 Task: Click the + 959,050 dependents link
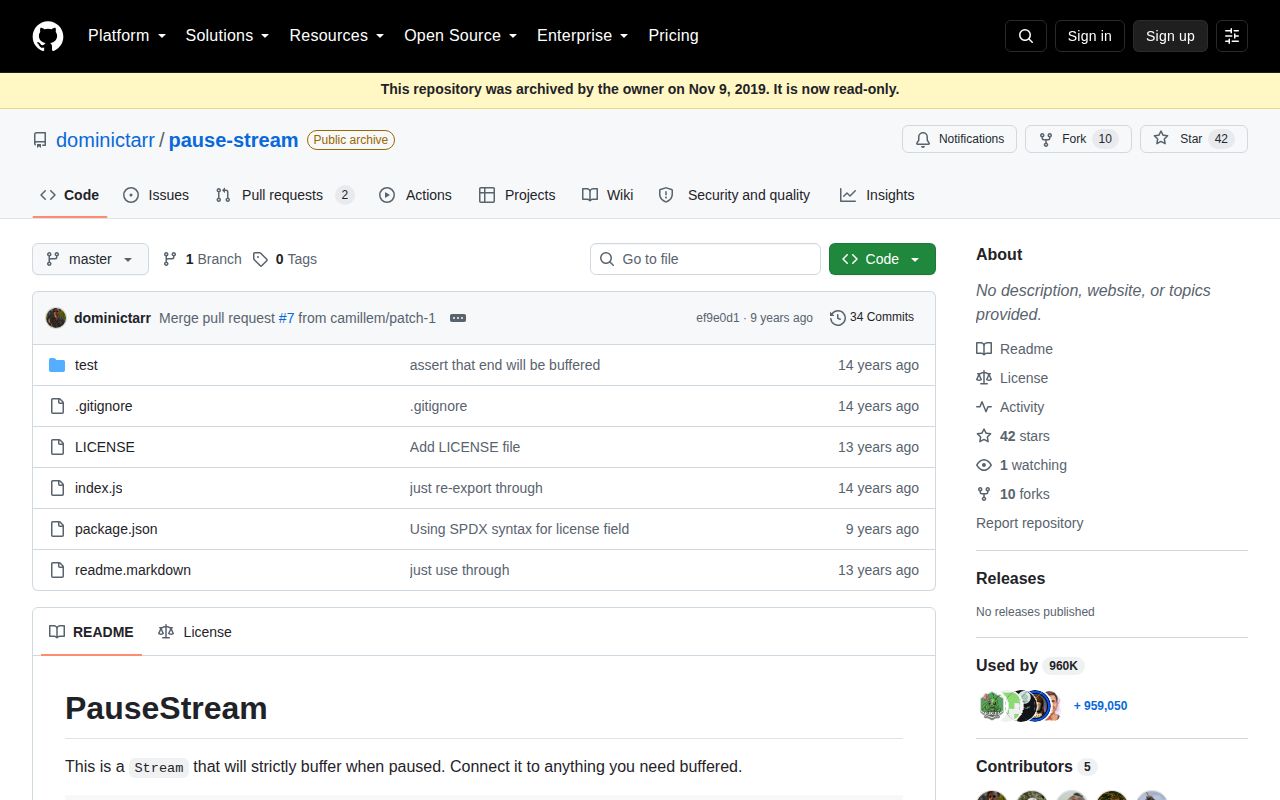point(1100,706)
